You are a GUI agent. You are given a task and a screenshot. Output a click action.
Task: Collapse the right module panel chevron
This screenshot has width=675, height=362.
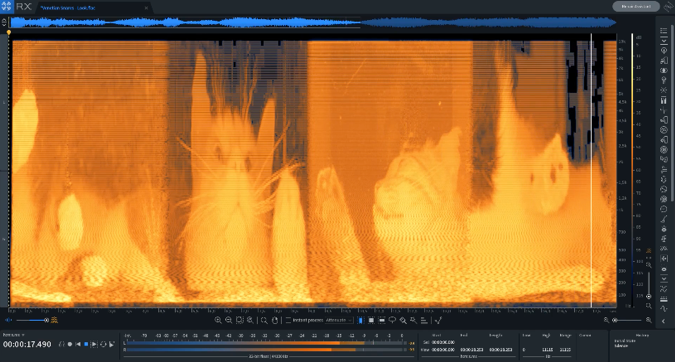tap(663, 321)
